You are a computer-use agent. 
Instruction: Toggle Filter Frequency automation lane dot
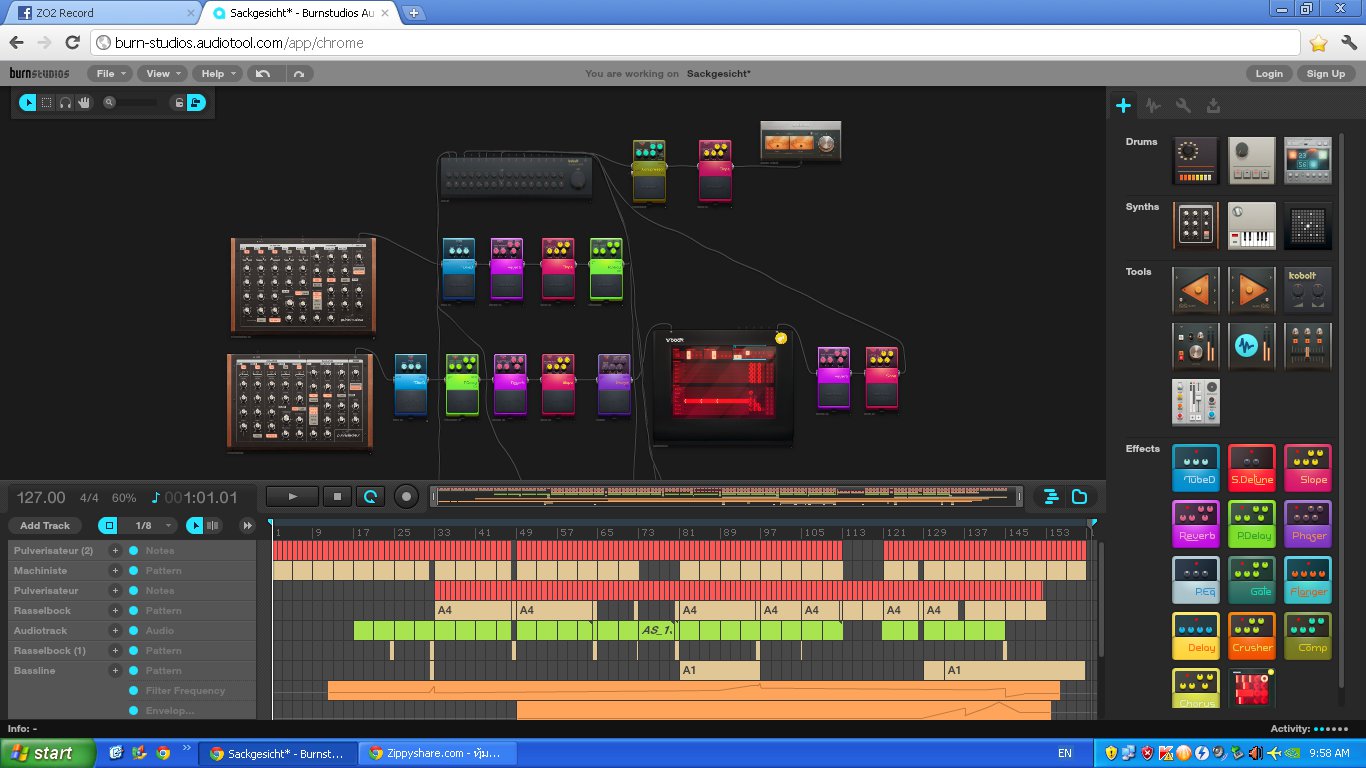click(133, 691)
